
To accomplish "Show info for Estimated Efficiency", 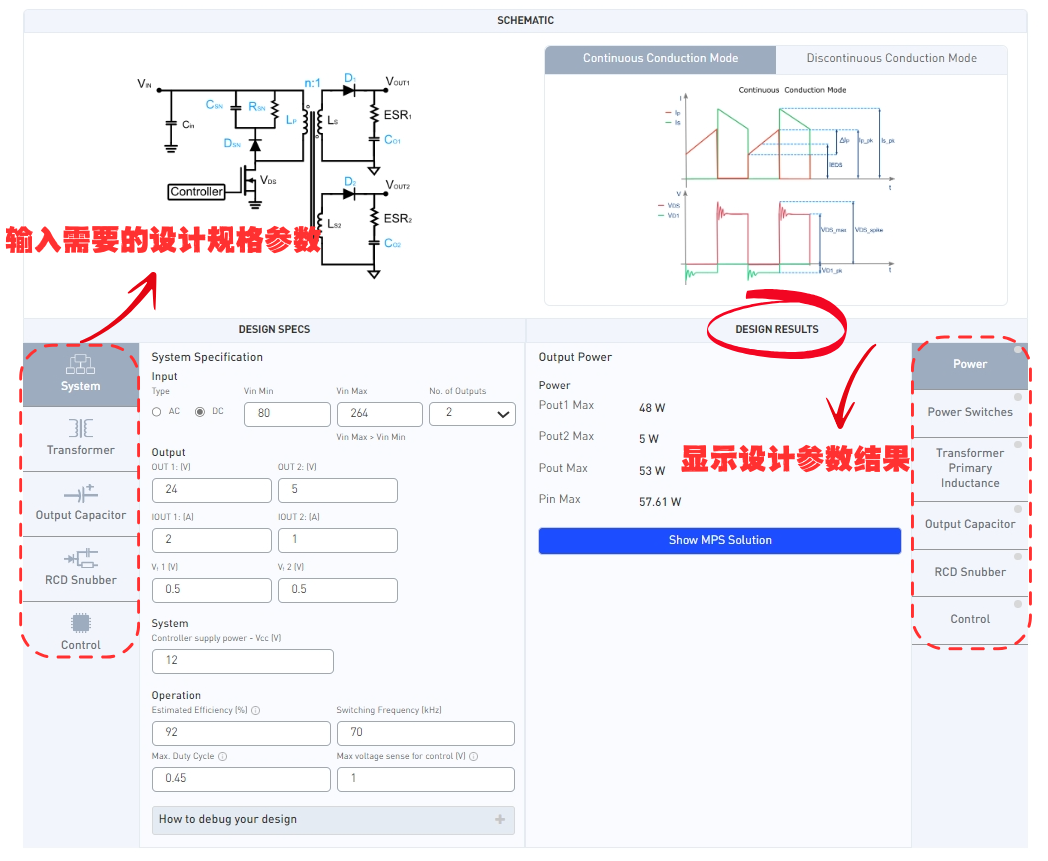I will pos(255,711).
